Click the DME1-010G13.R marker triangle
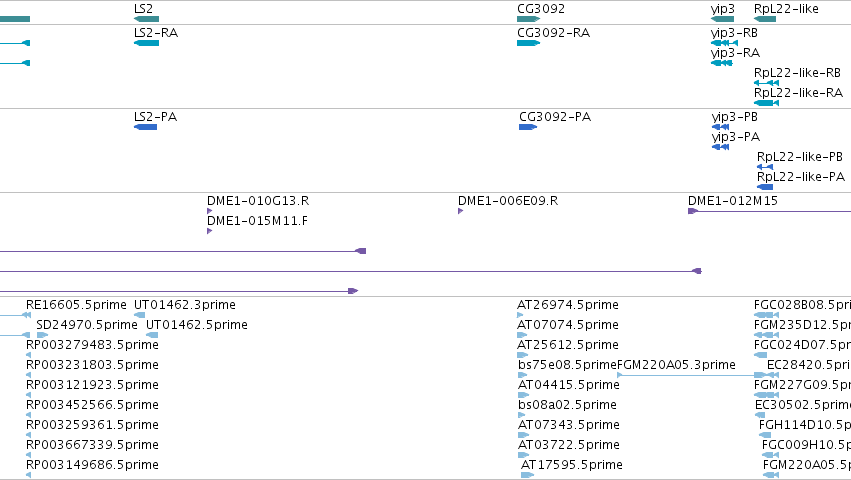851x480 pixels. [x=209, y=211]
